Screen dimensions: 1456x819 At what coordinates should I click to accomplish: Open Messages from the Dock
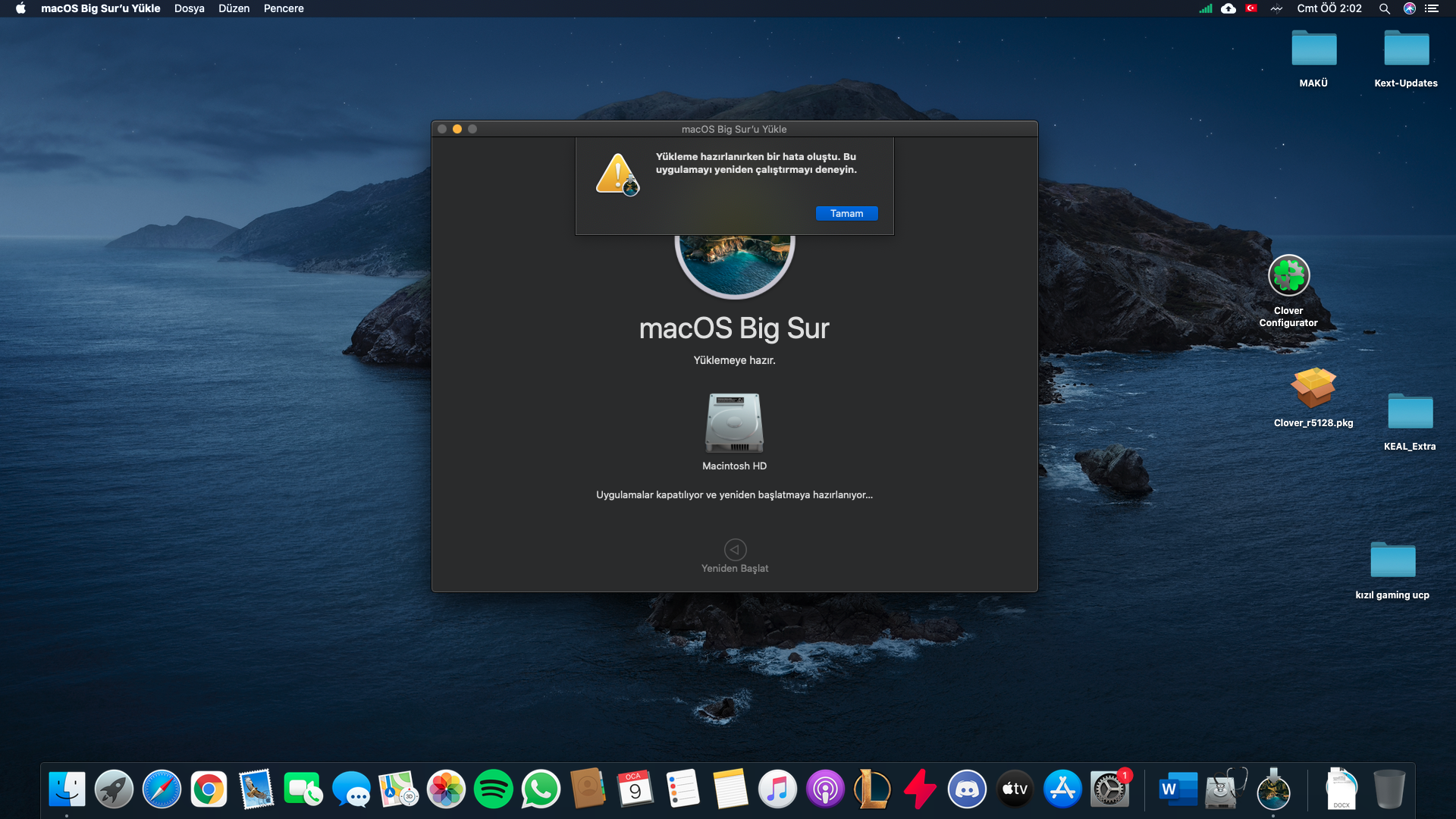[351, 789]
